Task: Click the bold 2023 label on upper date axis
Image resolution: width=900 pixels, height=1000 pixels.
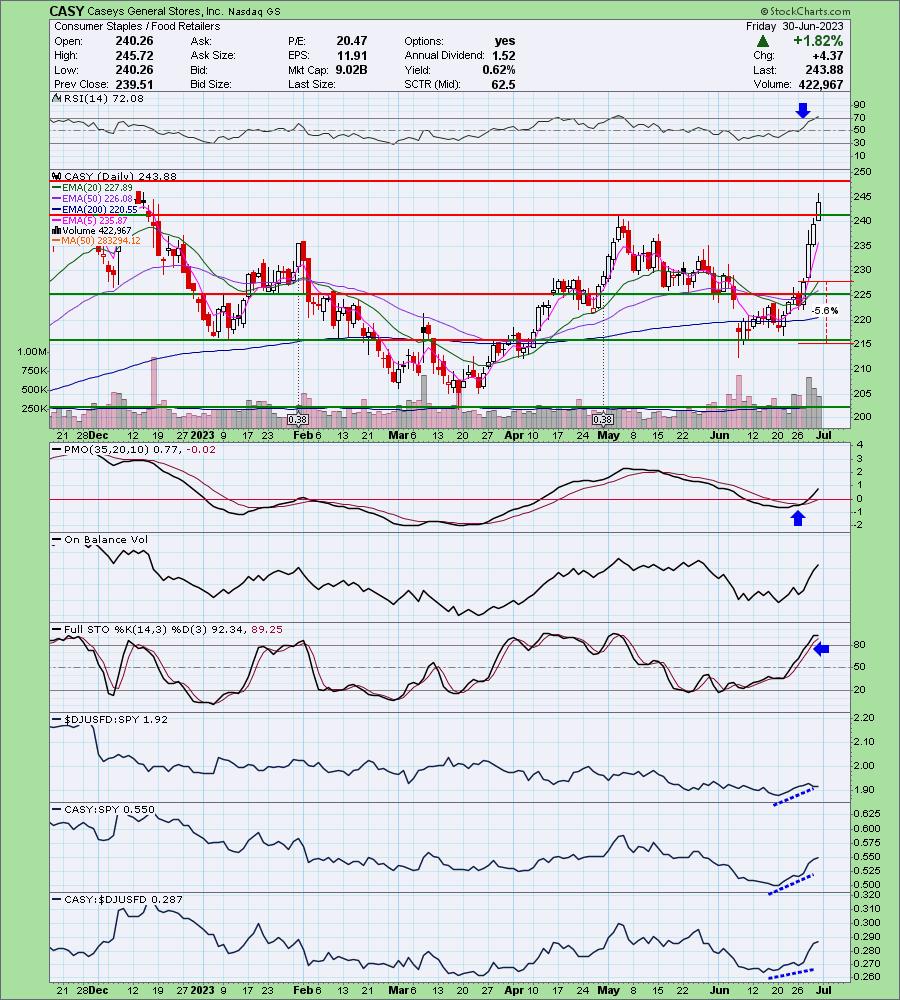Action: click(202, 436)
